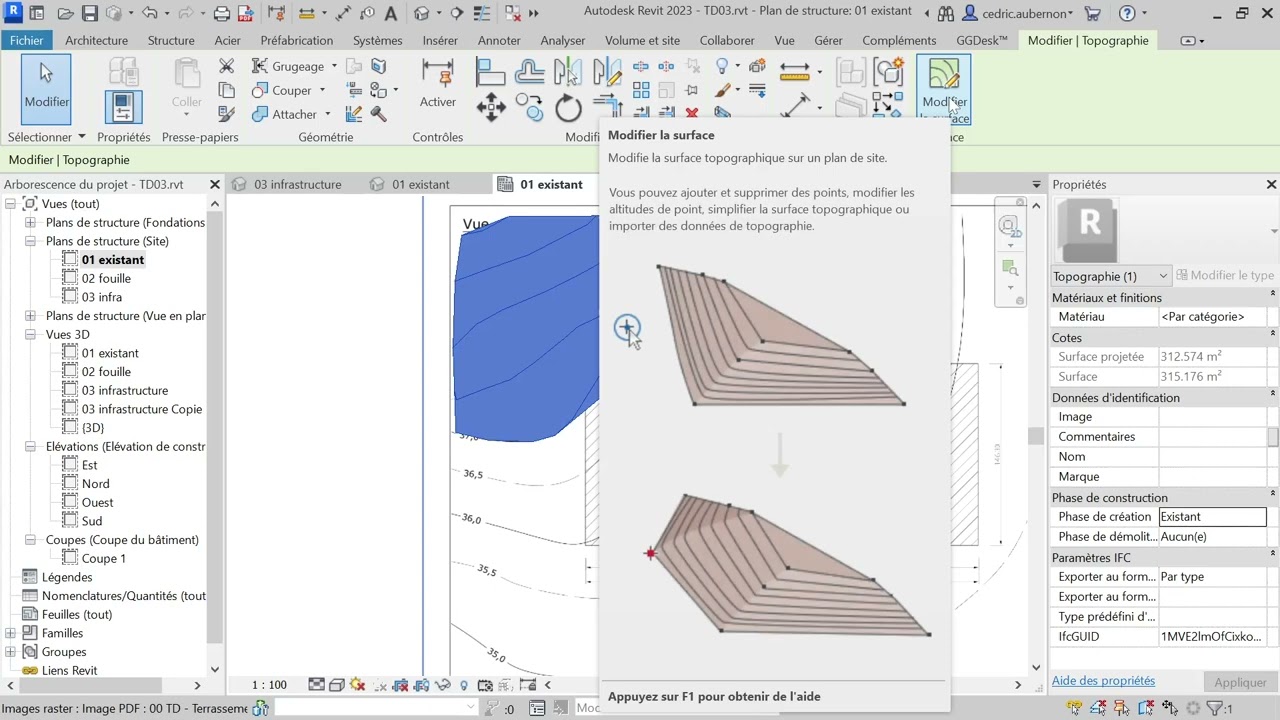This screenshot has width=1280, height=720.
Task: Toggle visual style cube in view control bar
Action: (337, 685)
